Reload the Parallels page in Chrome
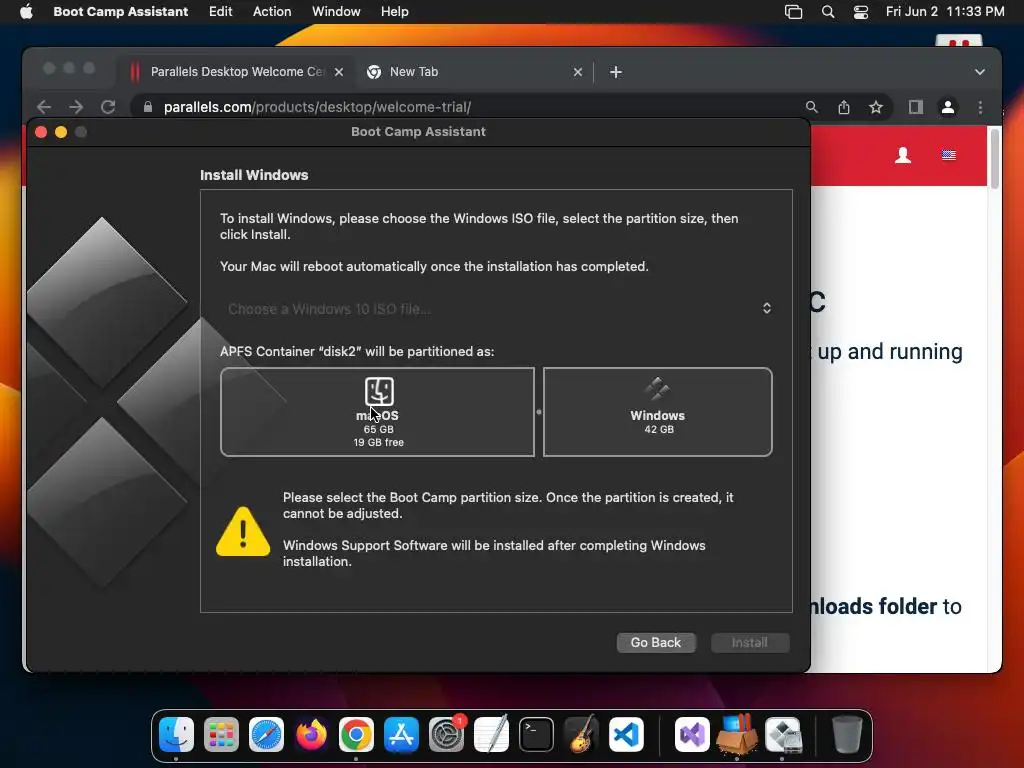Screen dimensions: 1024x768 pos(108,106)
